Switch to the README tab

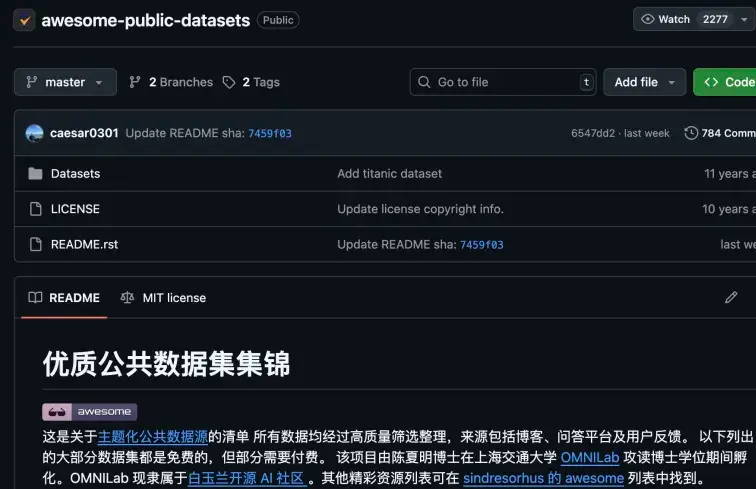click(64, 298)
